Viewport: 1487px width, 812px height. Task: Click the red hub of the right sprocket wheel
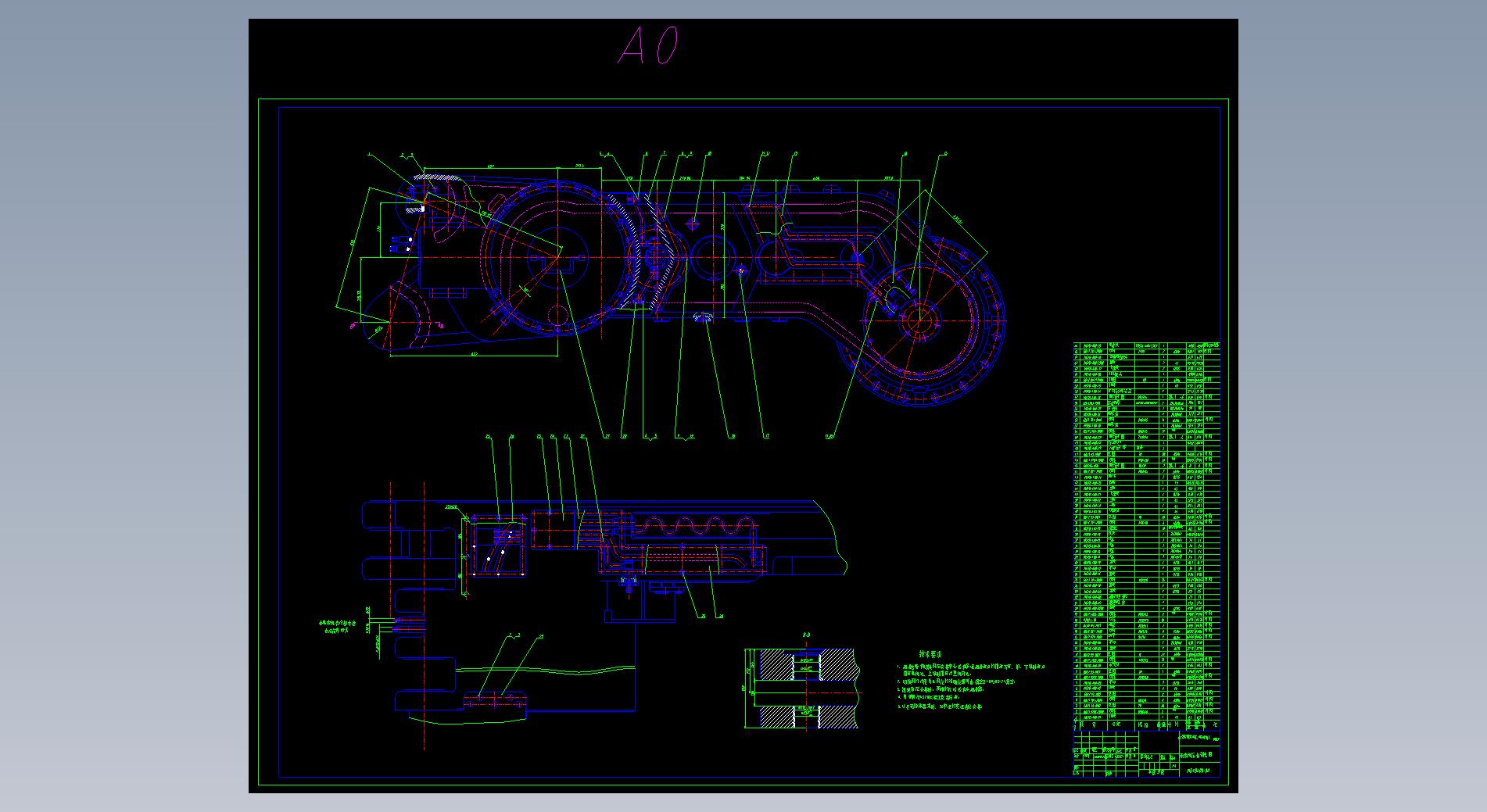point(919,320)
